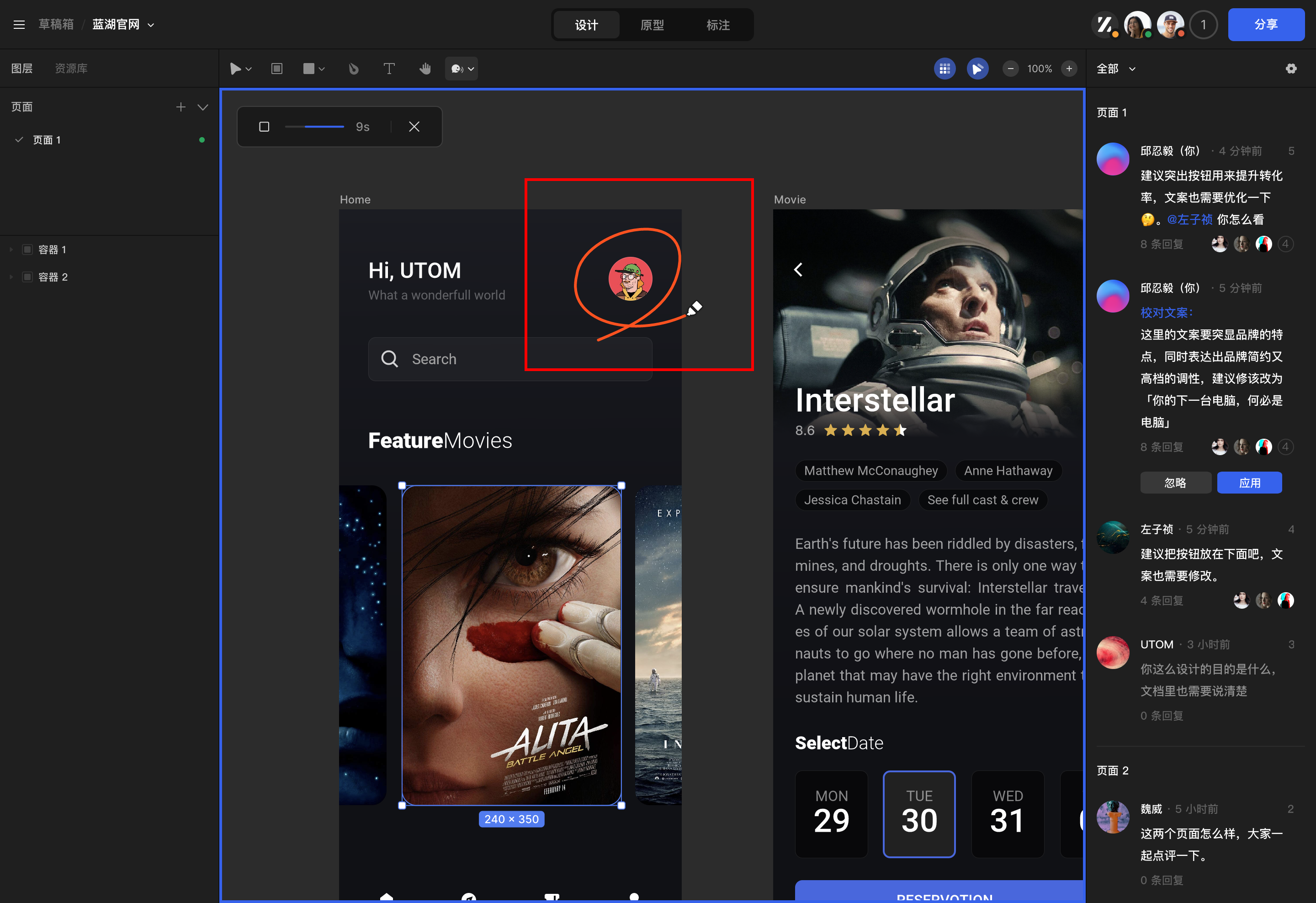Screen dimensions: 1316x903
Task: Expand the 容器 1 layer tree
Action: (11, 250)
